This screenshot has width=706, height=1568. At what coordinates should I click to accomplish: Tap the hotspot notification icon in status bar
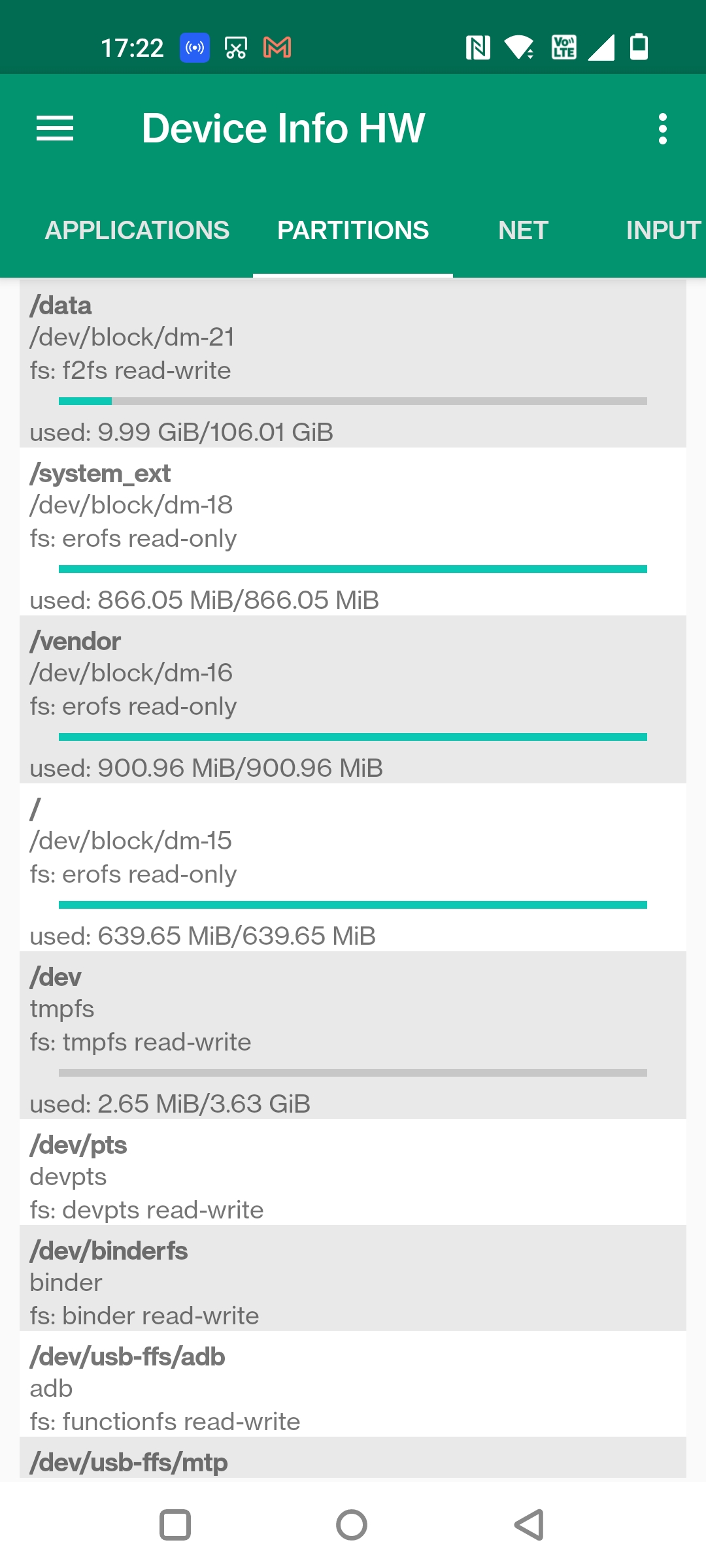195,48
